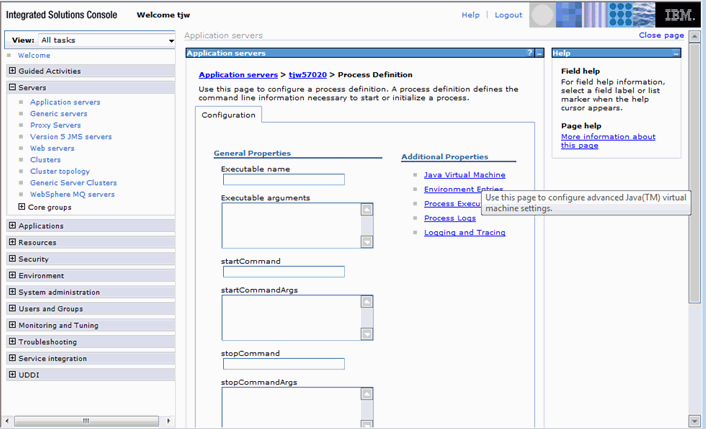Focus the stopCommandArgs text area
Screen dimensions: 706x429
(x=291, y=407)
